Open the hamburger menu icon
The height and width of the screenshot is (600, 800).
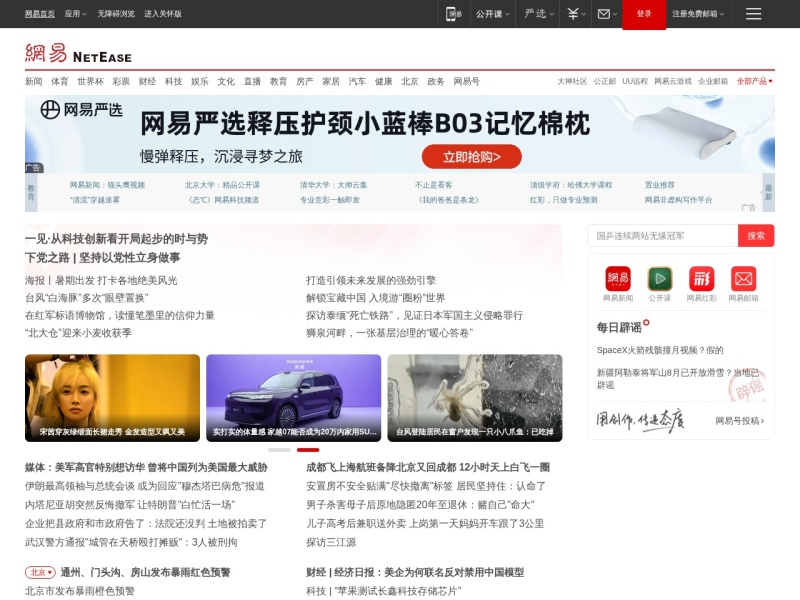click(753, 14)
